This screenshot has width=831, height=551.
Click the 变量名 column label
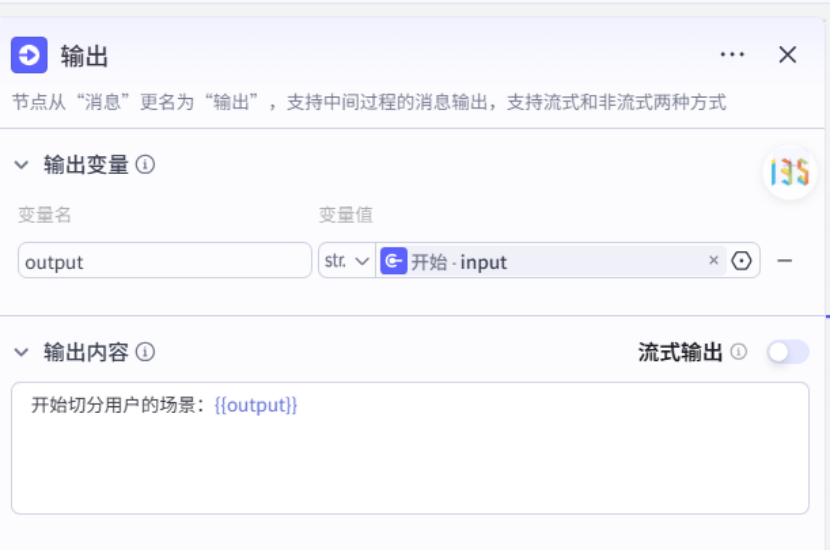pyautogui.click(x=45, y=215)
